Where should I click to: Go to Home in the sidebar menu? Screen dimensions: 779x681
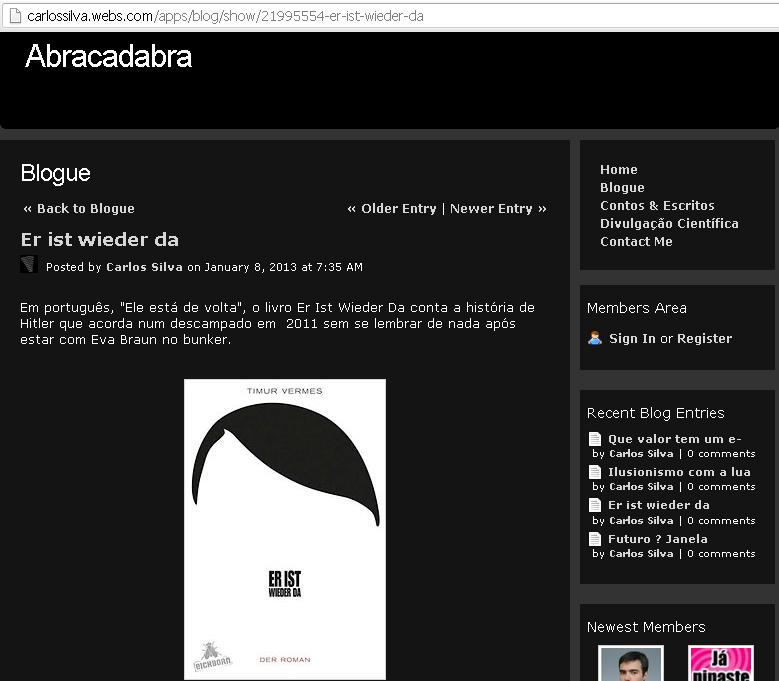tap(619, 169)
